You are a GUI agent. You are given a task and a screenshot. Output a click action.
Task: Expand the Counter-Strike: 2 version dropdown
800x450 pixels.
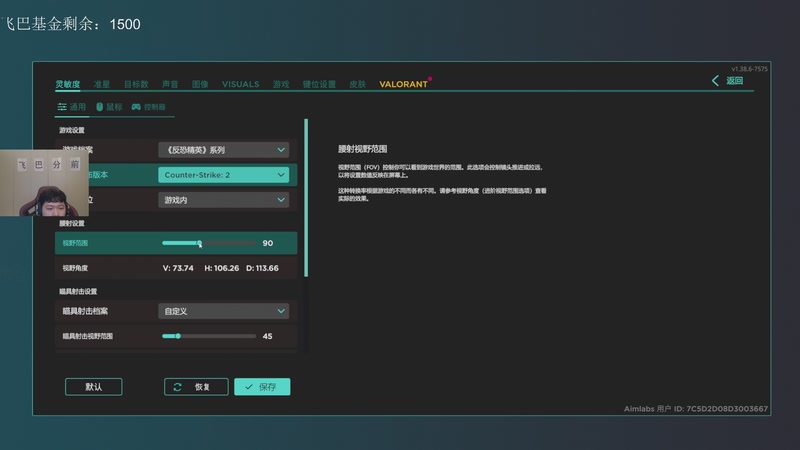click(223, 175)
